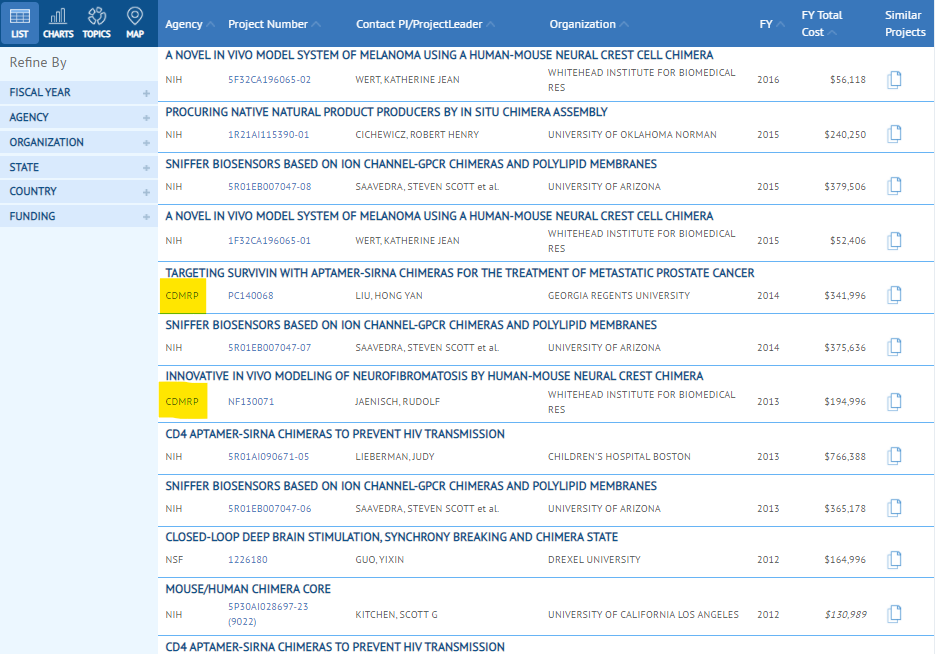The width and height of the screenshot is (935, 654).
Task: Sort by Contact PI/ProjectLeader column
Action: 425,24
